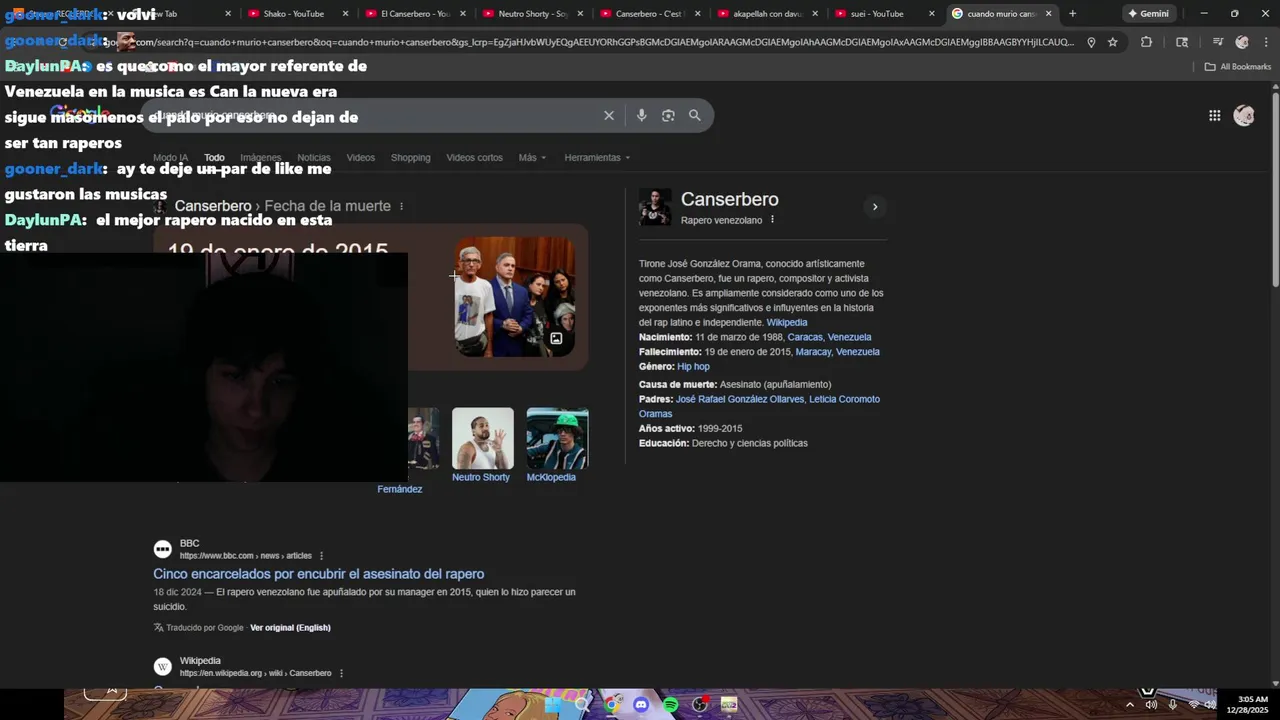Show hidden system tray icons
Viewport: 1280px width, 720px height.
1130,705
